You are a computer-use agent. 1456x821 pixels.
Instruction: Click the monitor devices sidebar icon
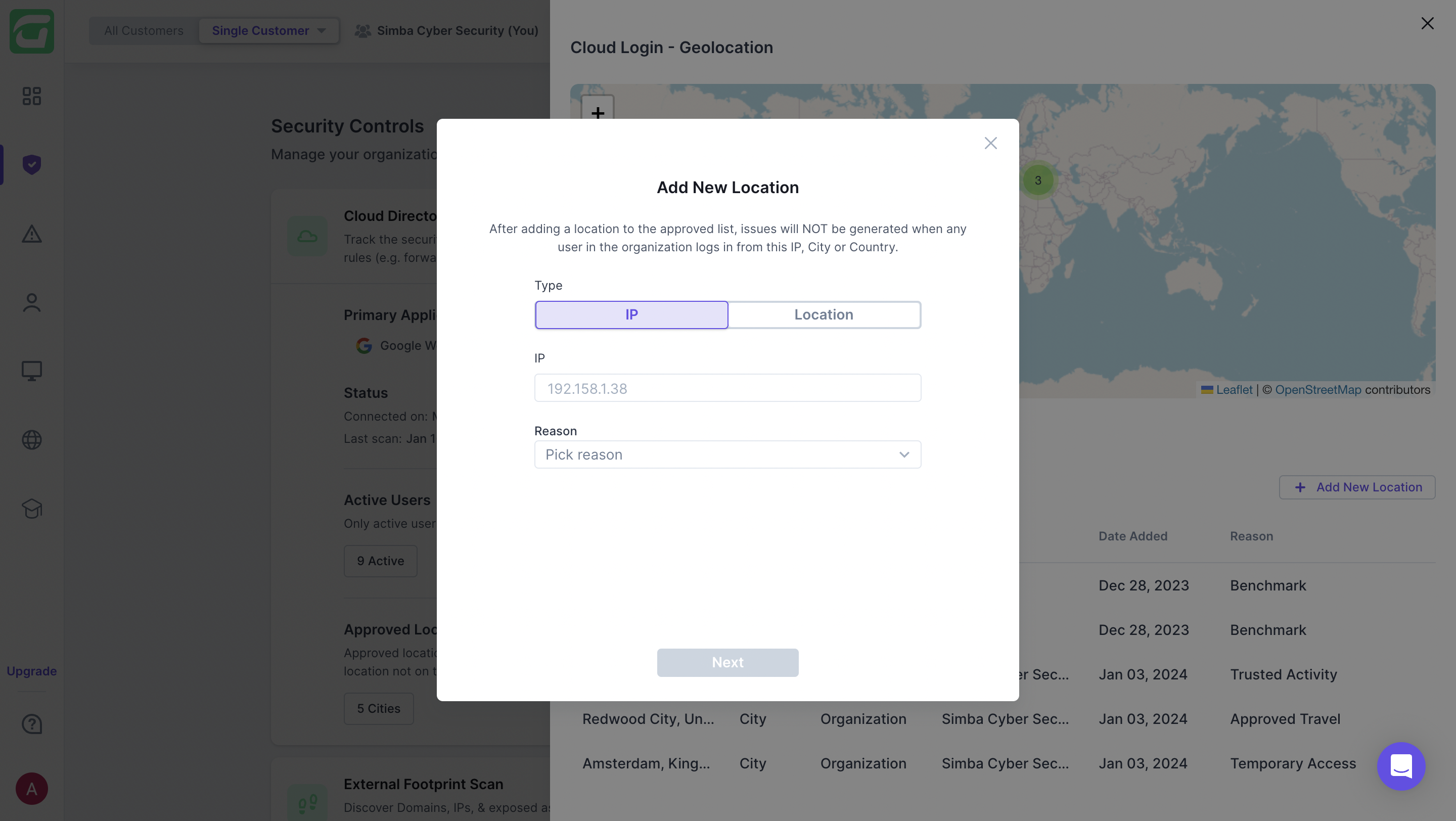pos(32,371)
